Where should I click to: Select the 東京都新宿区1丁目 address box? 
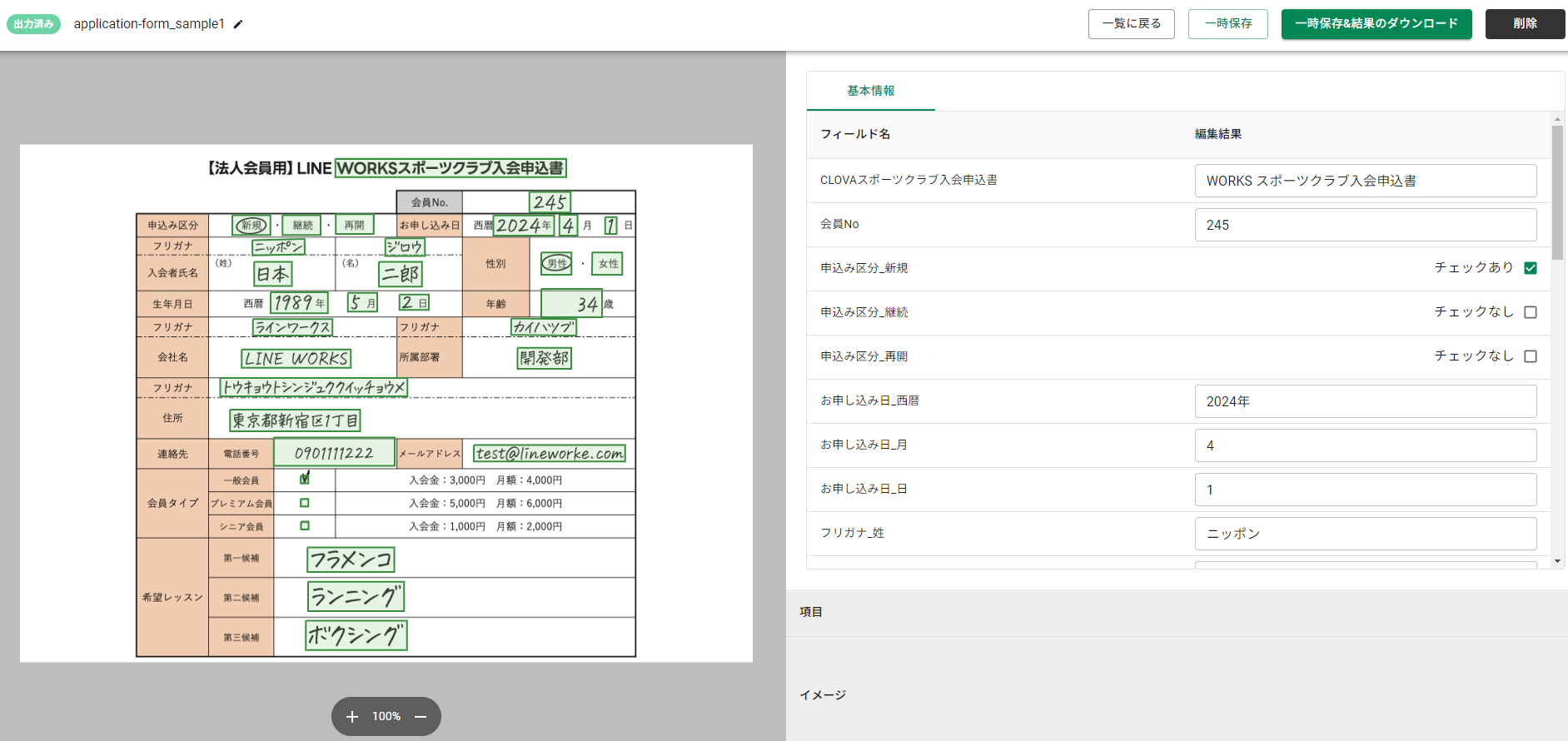(295, 420)
